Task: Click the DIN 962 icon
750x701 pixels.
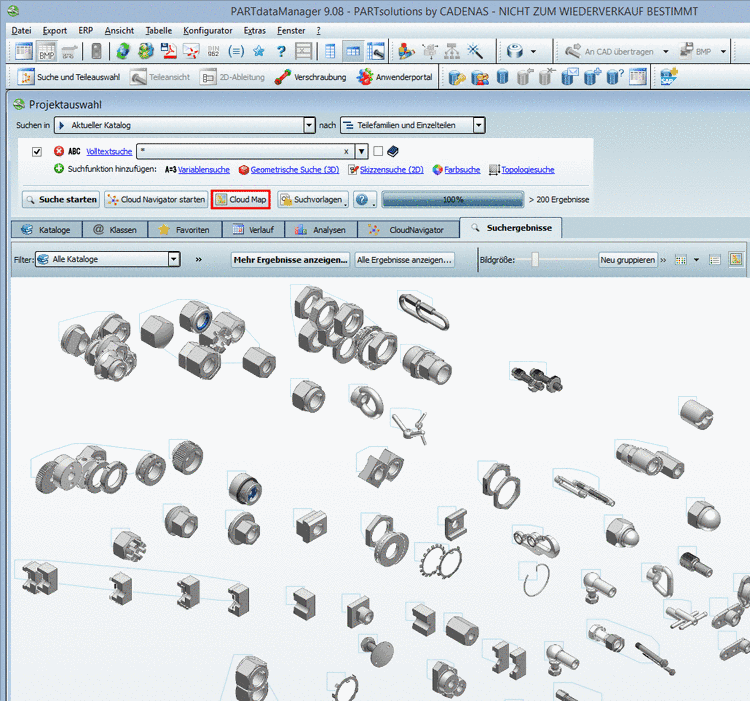Action: pos(213,51)
